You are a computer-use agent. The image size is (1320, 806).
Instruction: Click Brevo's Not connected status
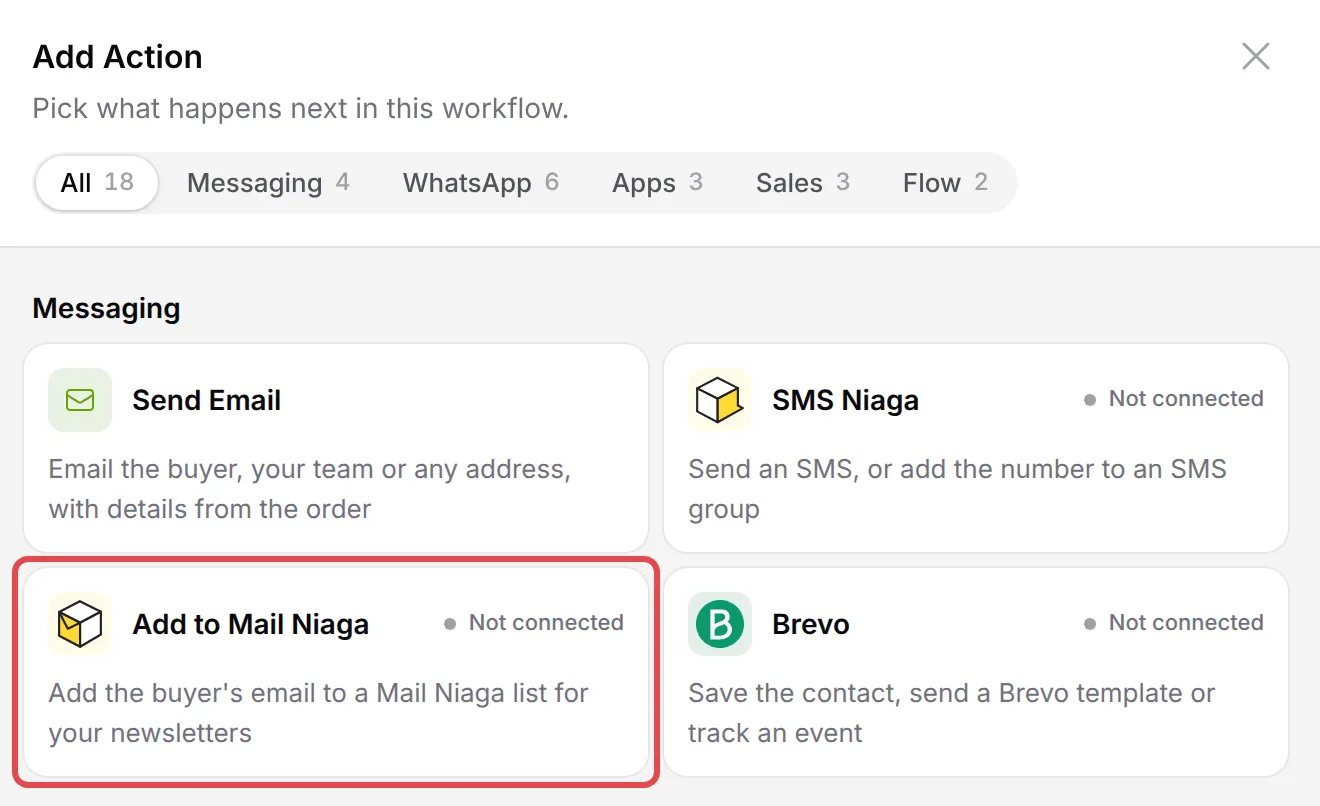1174,622
